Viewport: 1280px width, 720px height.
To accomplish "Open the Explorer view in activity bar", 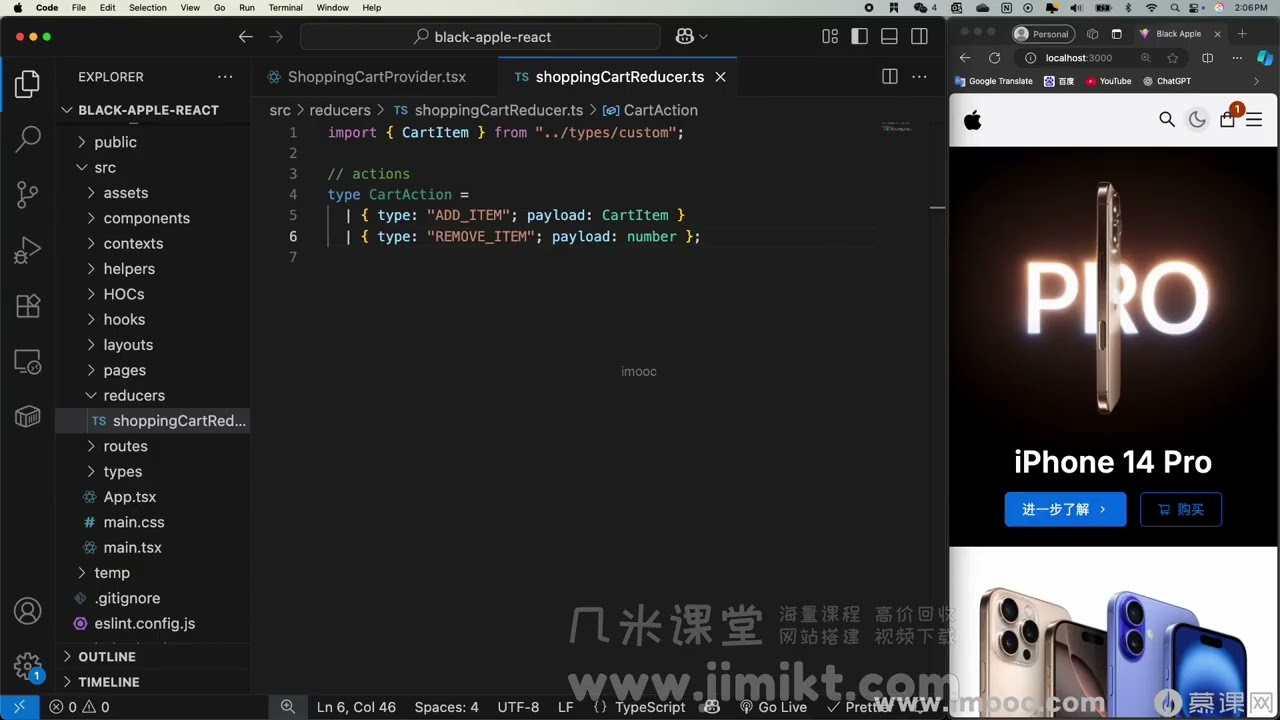I will 28,84.
